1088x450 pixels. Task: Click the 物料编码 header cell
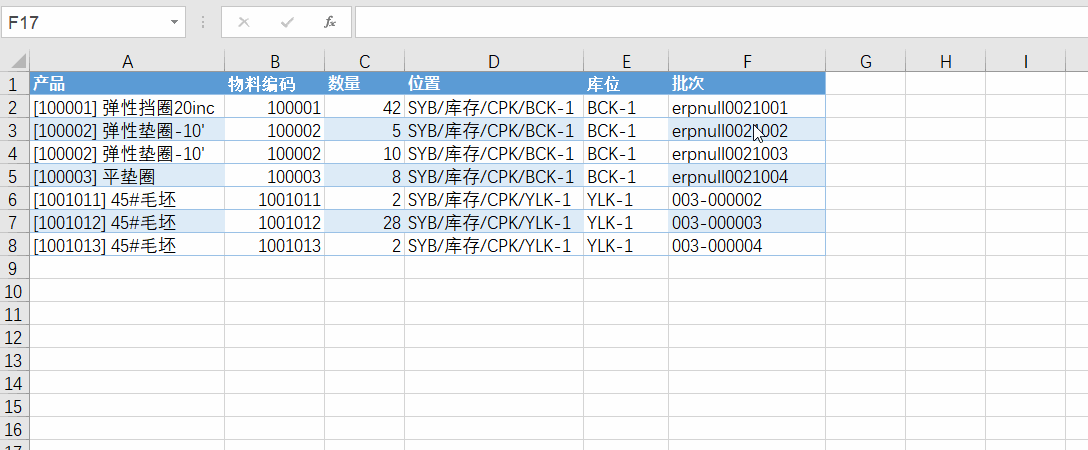274,84
